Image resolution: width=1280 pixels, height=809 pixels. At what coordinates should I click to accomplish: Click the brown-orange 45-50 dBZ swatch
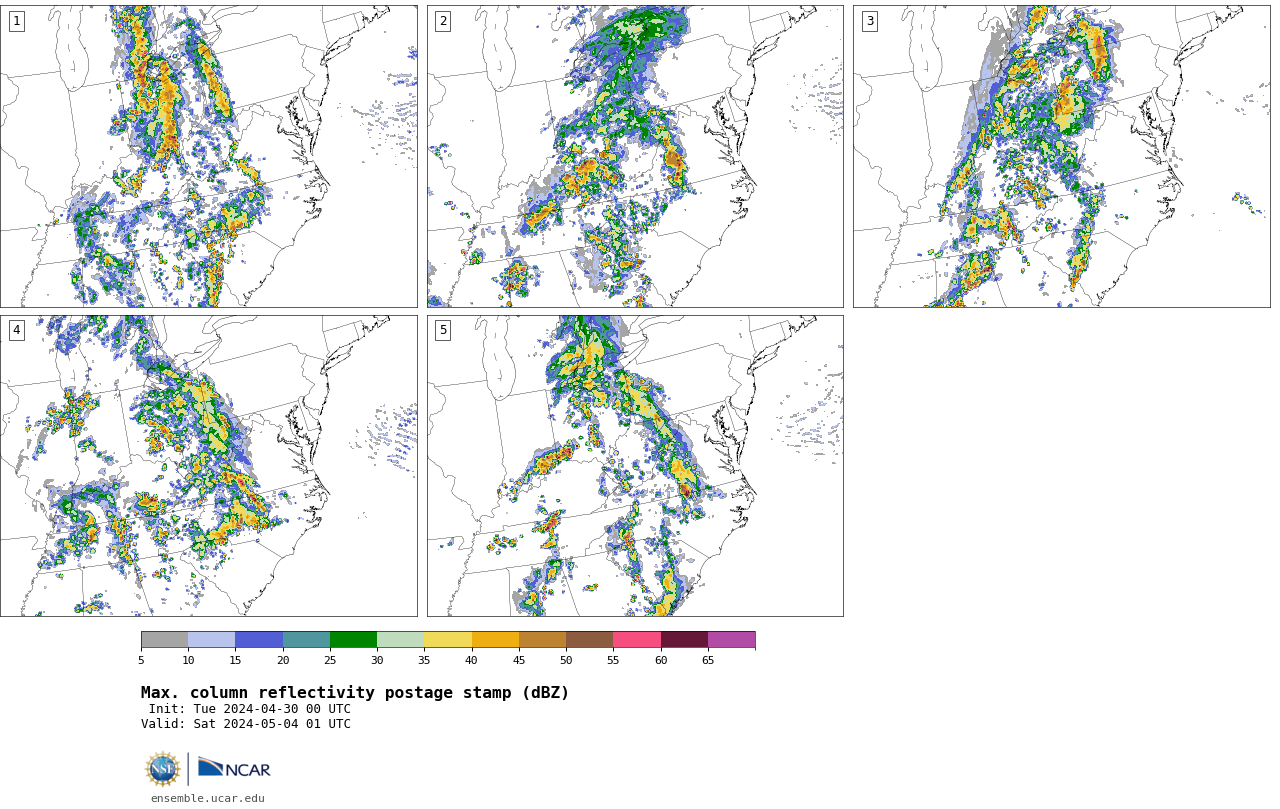(542, 640)
